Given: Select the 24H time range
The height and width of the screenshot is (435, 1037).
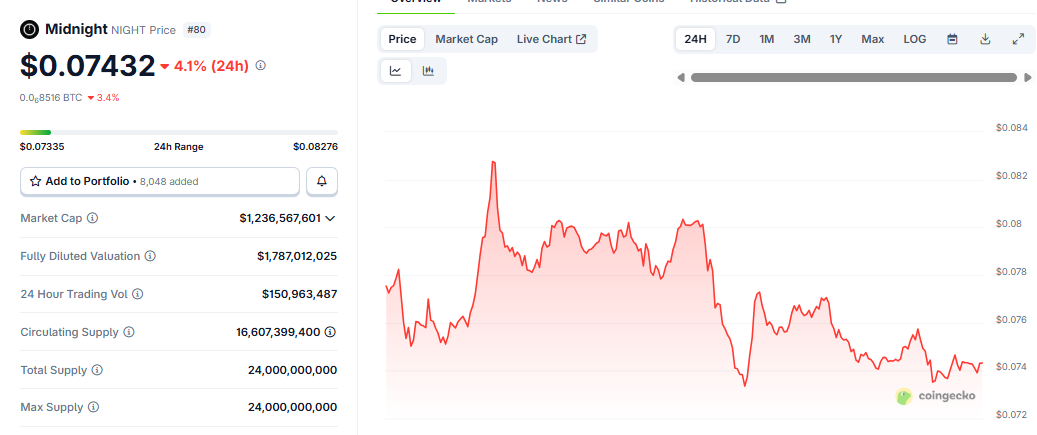Looking at the screenshot, I should click(695, 39).
